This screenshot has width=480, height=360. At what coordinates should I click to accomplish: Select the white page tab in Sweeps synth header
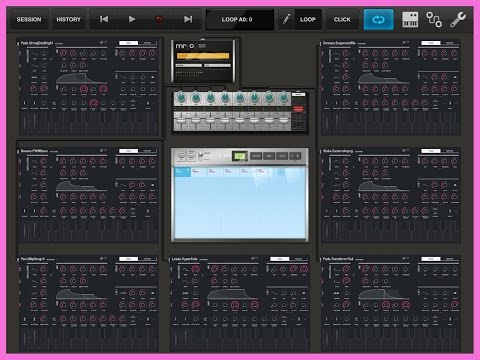[431, 43]
